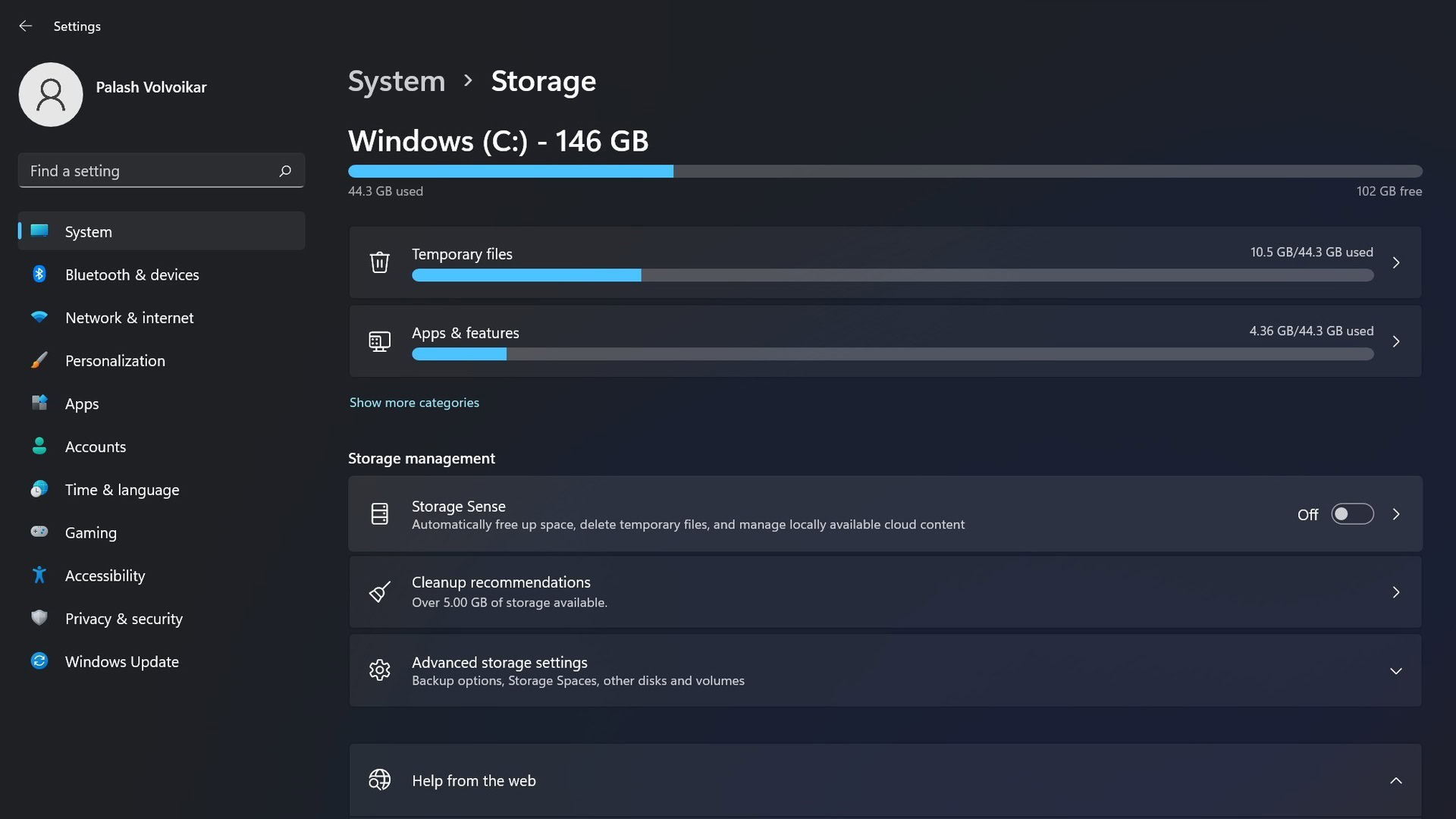1456x819 pixels.
Task: Click the Cleanup recommendations broom icon
Action: pos(379,592)
